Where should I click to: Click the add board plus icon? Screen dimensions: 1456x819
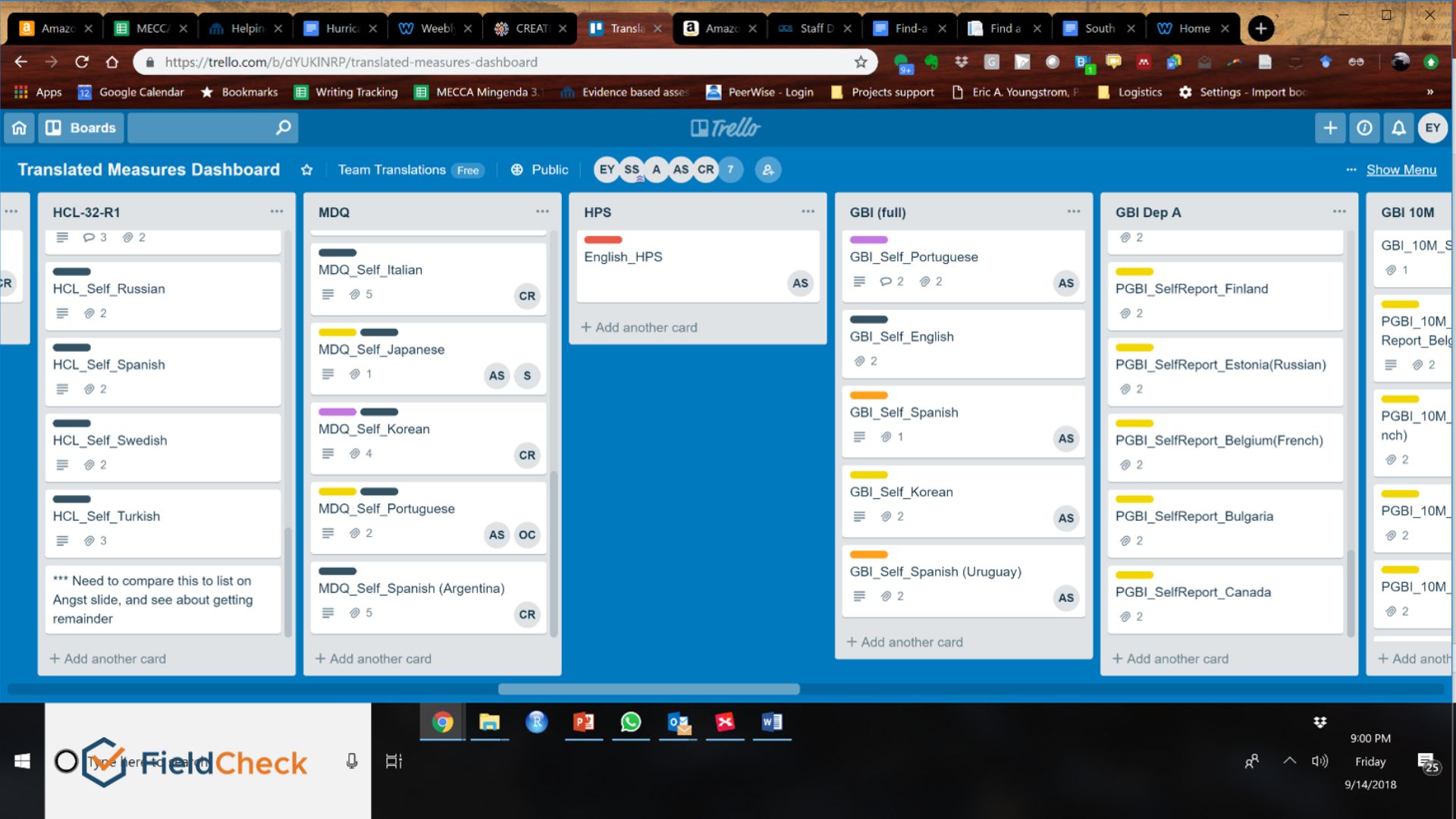(x=1330, y=128)
